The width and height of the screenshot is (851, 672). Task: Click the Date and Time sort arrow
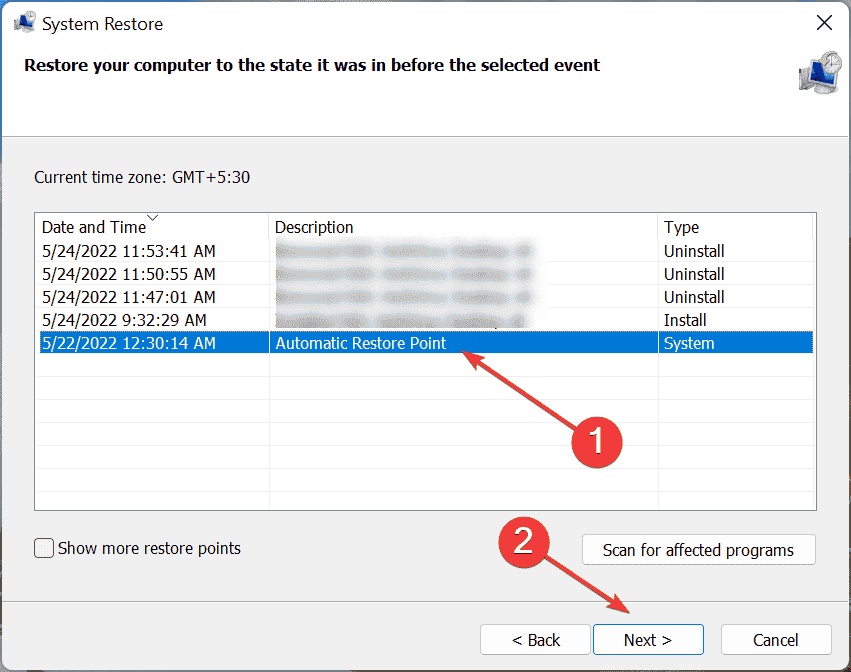point(153,218)
